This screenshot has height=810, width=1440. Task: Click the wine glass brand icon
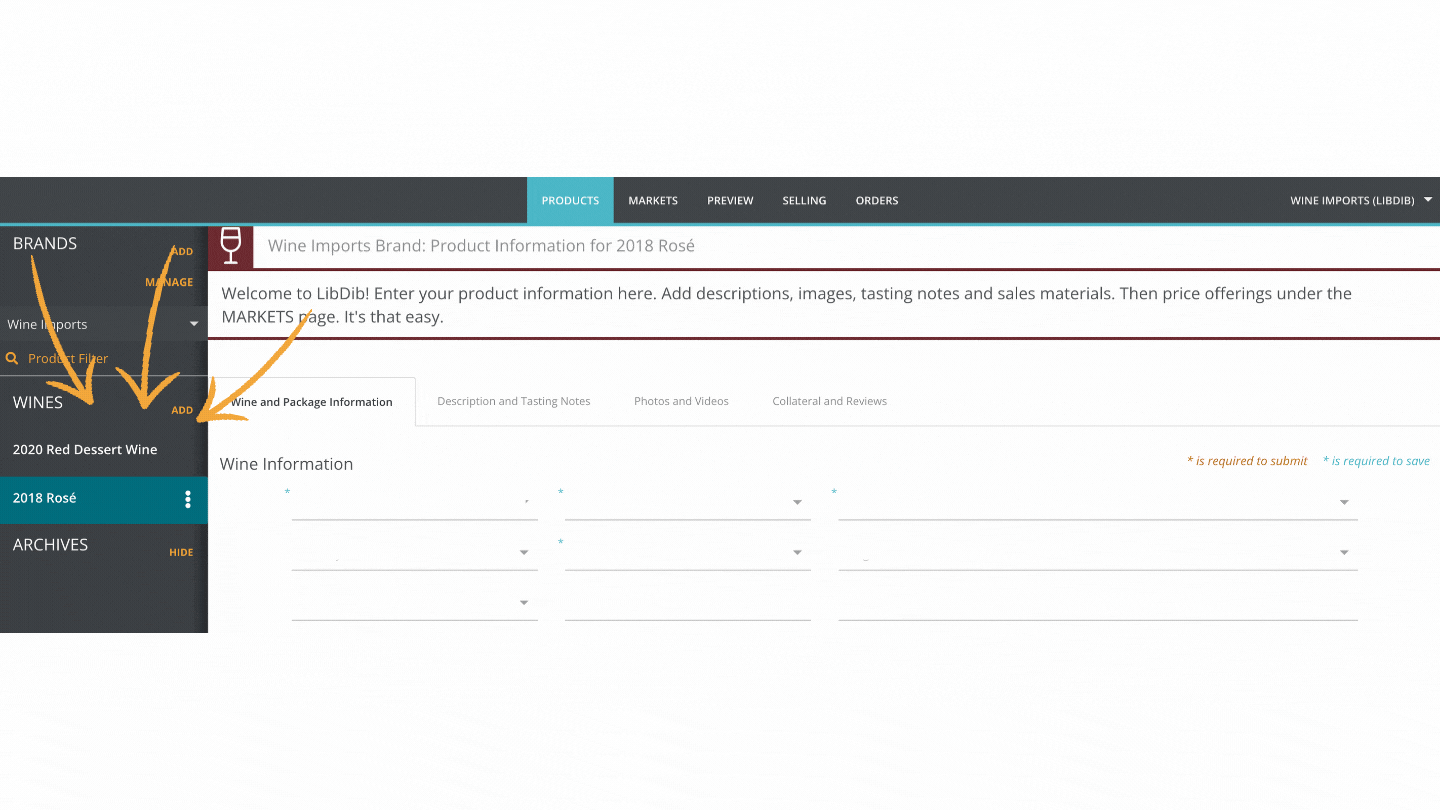[230, 246]
